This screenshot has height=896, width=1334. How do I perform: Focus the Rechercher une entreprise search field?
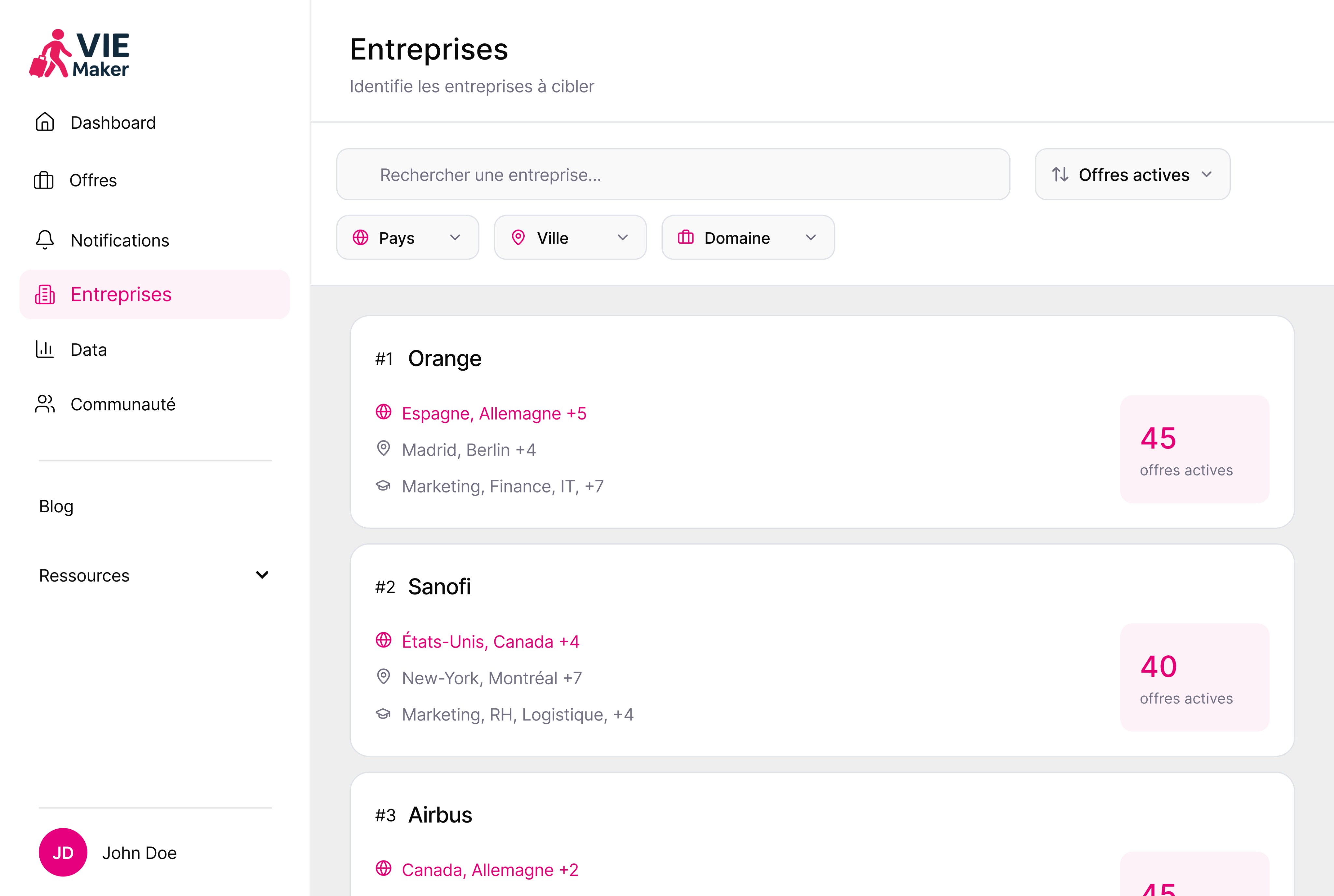tap(673, 174)
